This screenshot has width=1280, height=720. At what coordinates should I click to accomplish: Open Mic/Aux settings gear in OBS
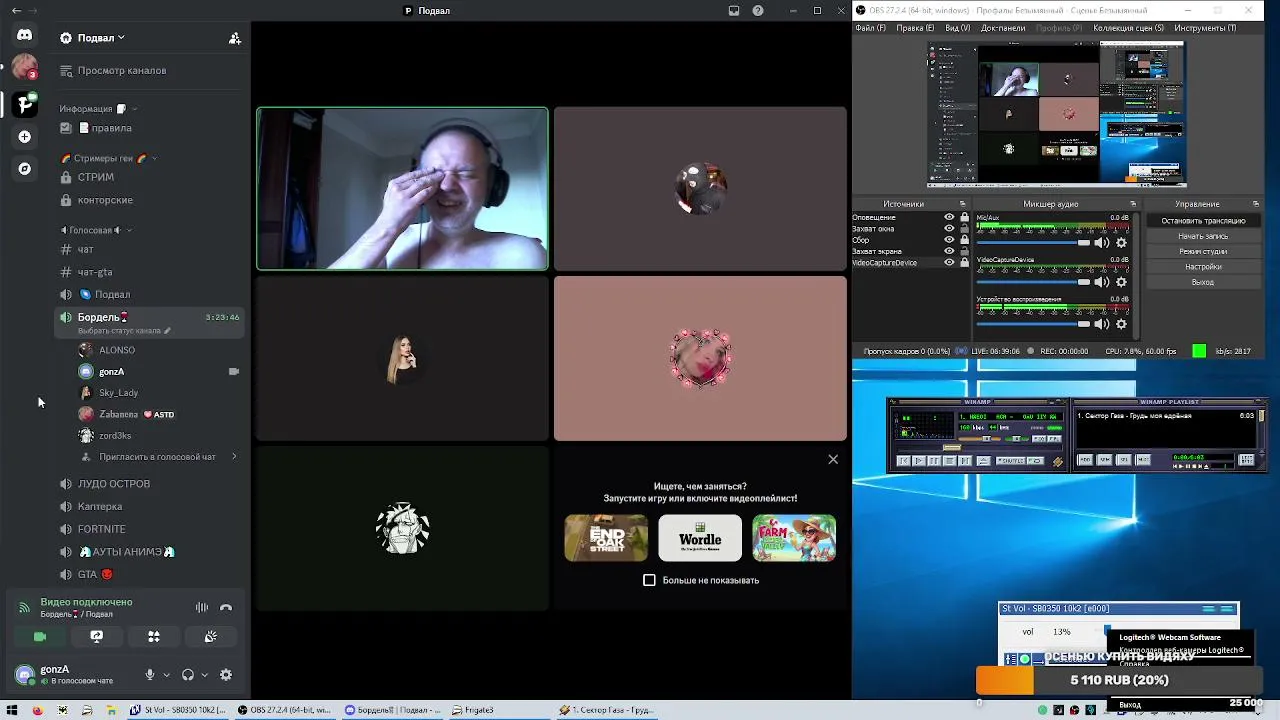(1121, 242)
